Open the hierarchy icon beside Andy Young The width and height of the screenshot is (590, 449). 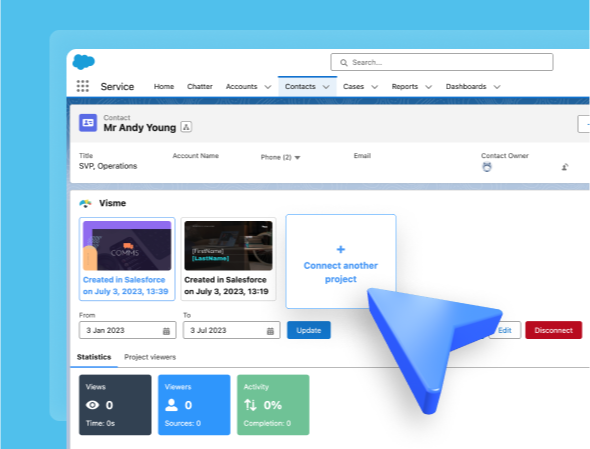pyautogui.click(x=186, y=127)
